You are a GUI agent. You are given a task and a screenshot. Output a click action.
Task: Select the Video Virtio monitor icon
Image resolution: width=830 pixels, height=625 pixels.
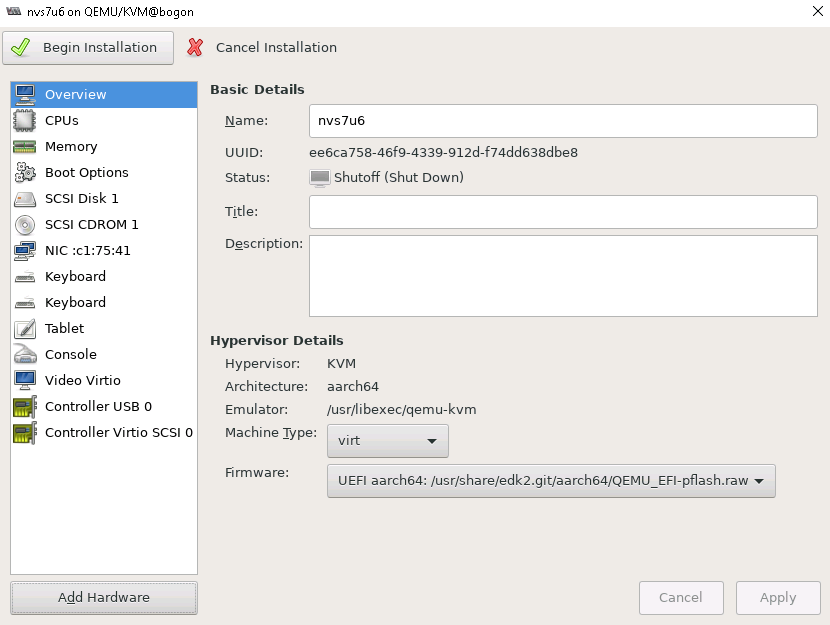pos(24,381)
